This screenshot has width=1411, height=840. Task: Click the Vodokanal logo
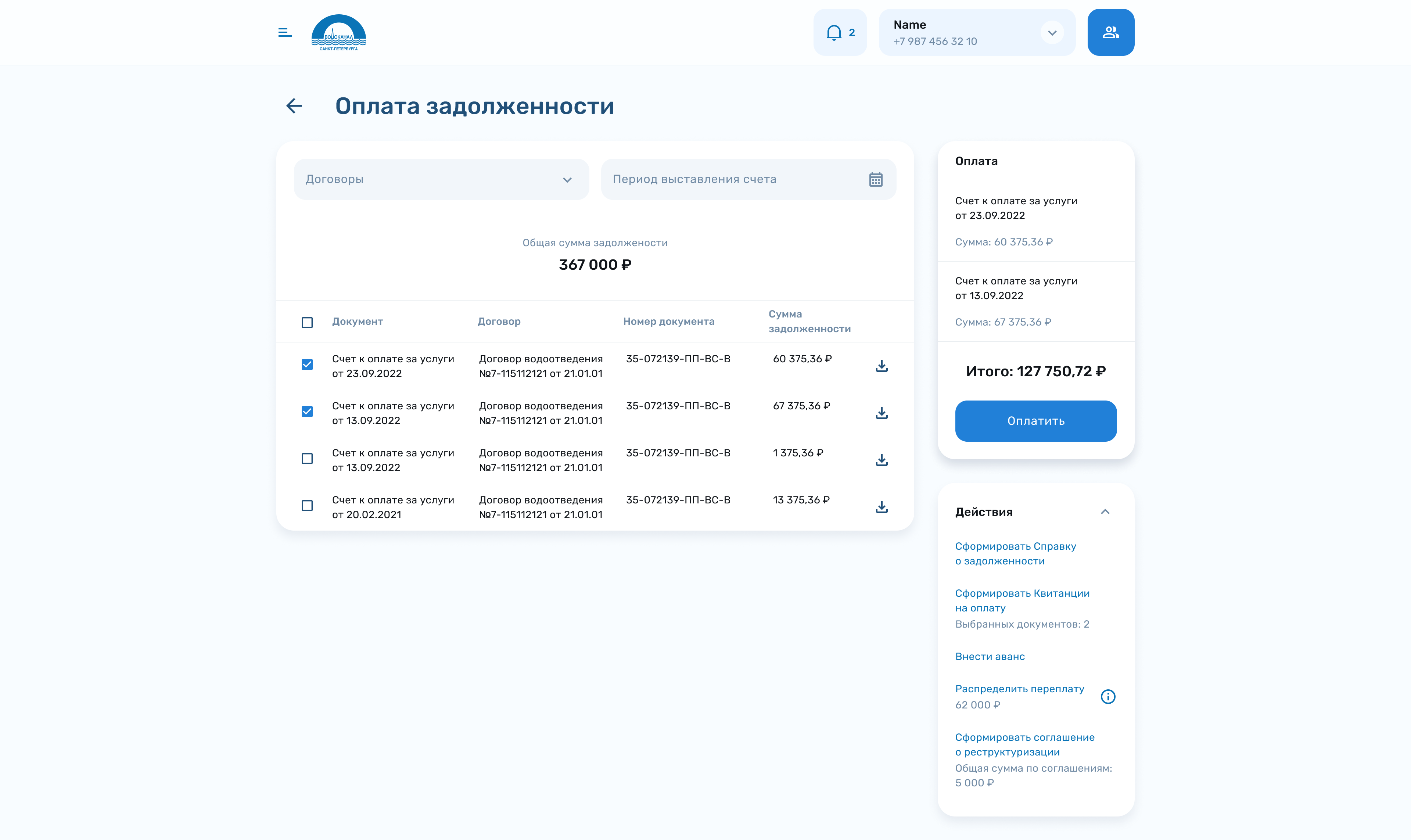338,32
